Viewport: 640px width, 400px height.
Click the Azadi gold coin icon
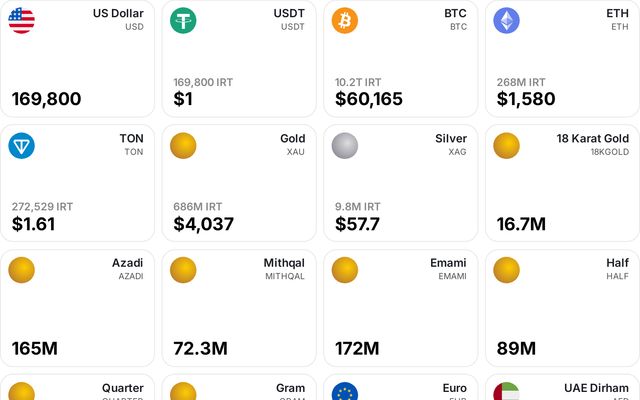(x=22, y=270)
